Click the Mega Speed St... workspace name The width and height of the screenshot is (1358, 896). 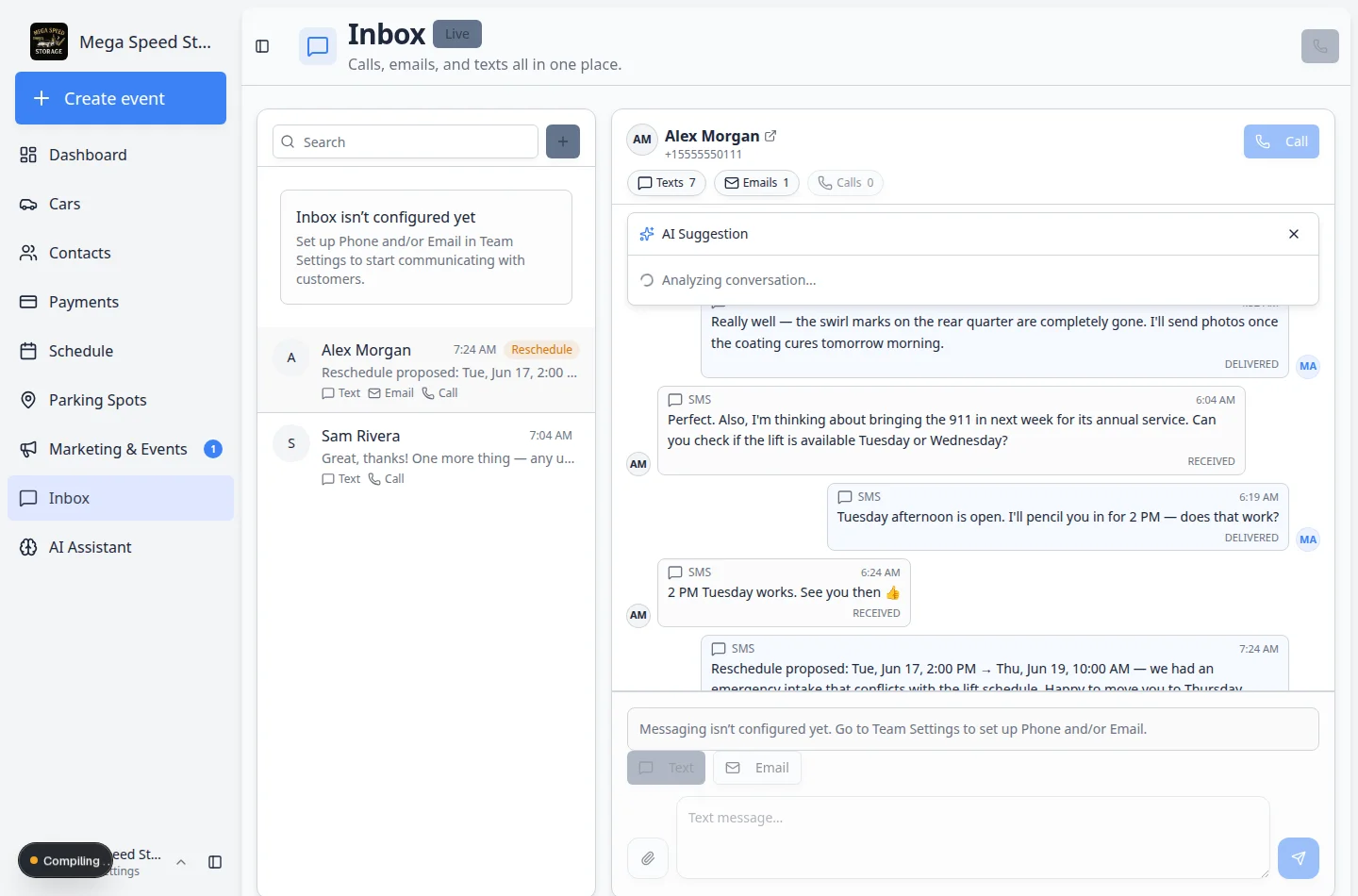[145, 42]
